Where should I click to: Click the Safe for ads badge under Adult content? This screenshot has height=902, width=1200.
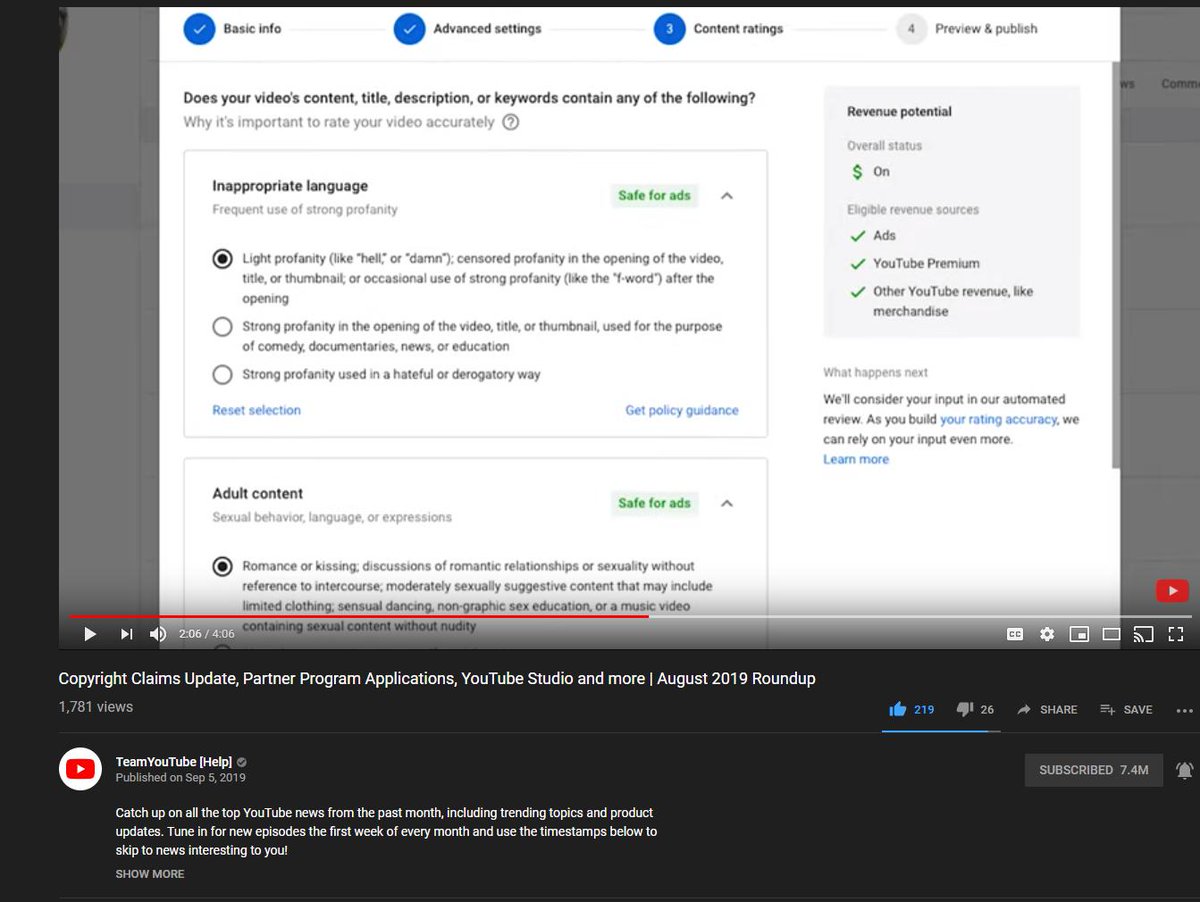point(654,503)
